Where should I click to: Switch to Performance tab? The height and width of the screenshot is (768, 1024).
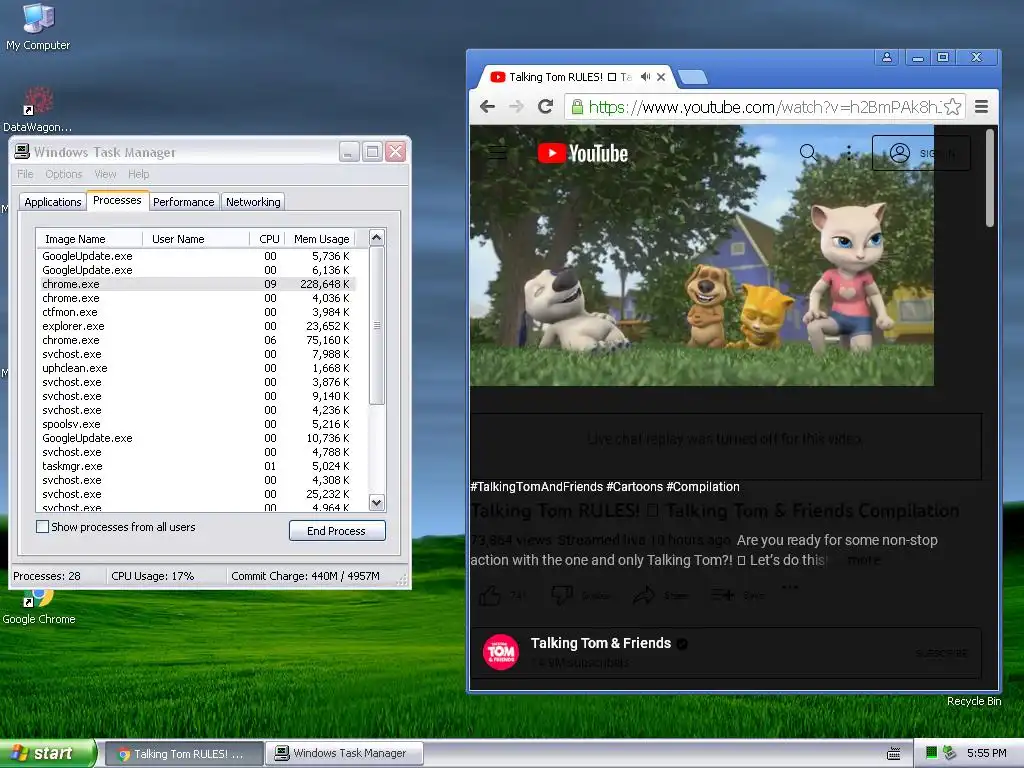pos(184,202)
